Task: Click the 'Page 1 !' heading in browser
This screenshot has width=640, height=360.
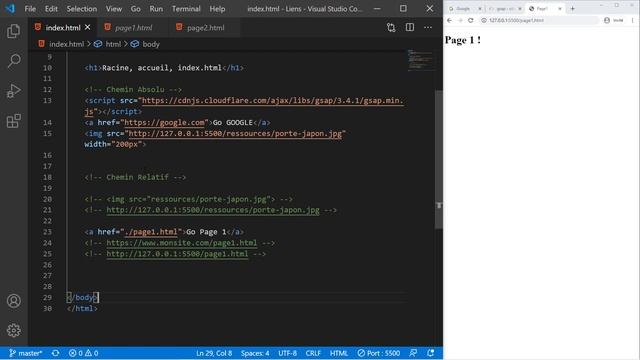Action: pos(462,40)
